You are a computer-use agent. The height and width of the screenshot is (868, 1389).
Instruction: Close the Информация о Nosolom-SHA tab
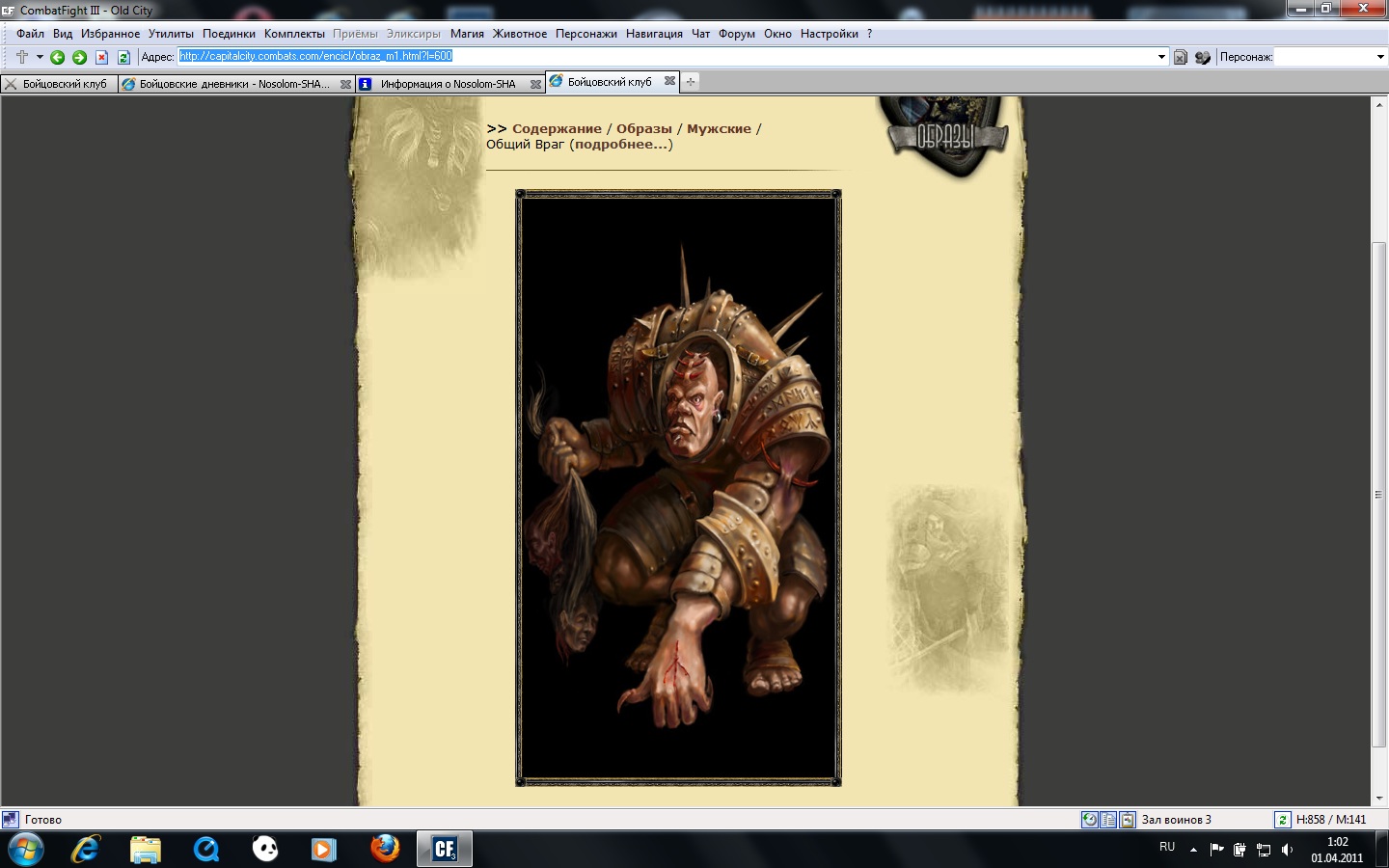point(535,85)
